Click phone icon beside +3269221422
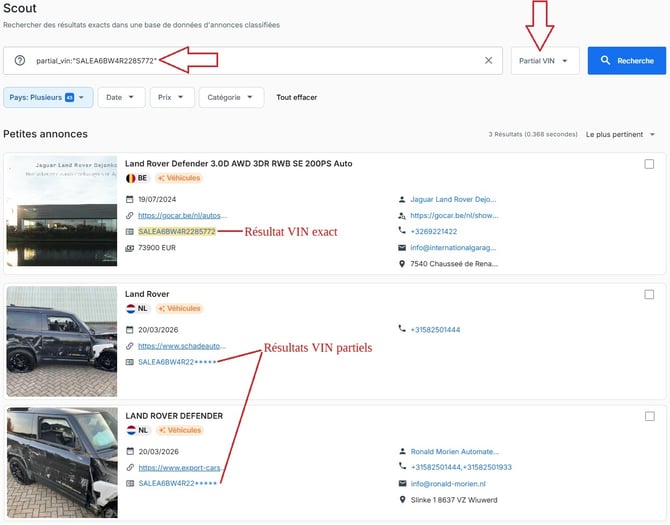 click(x=402, y=231)
